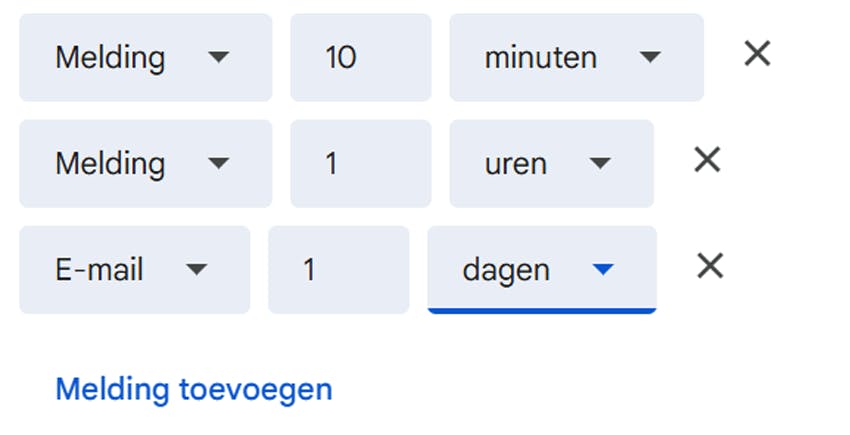Click the E-mail text label
This screenshot has width=850, height=435.
pos(99,269)
